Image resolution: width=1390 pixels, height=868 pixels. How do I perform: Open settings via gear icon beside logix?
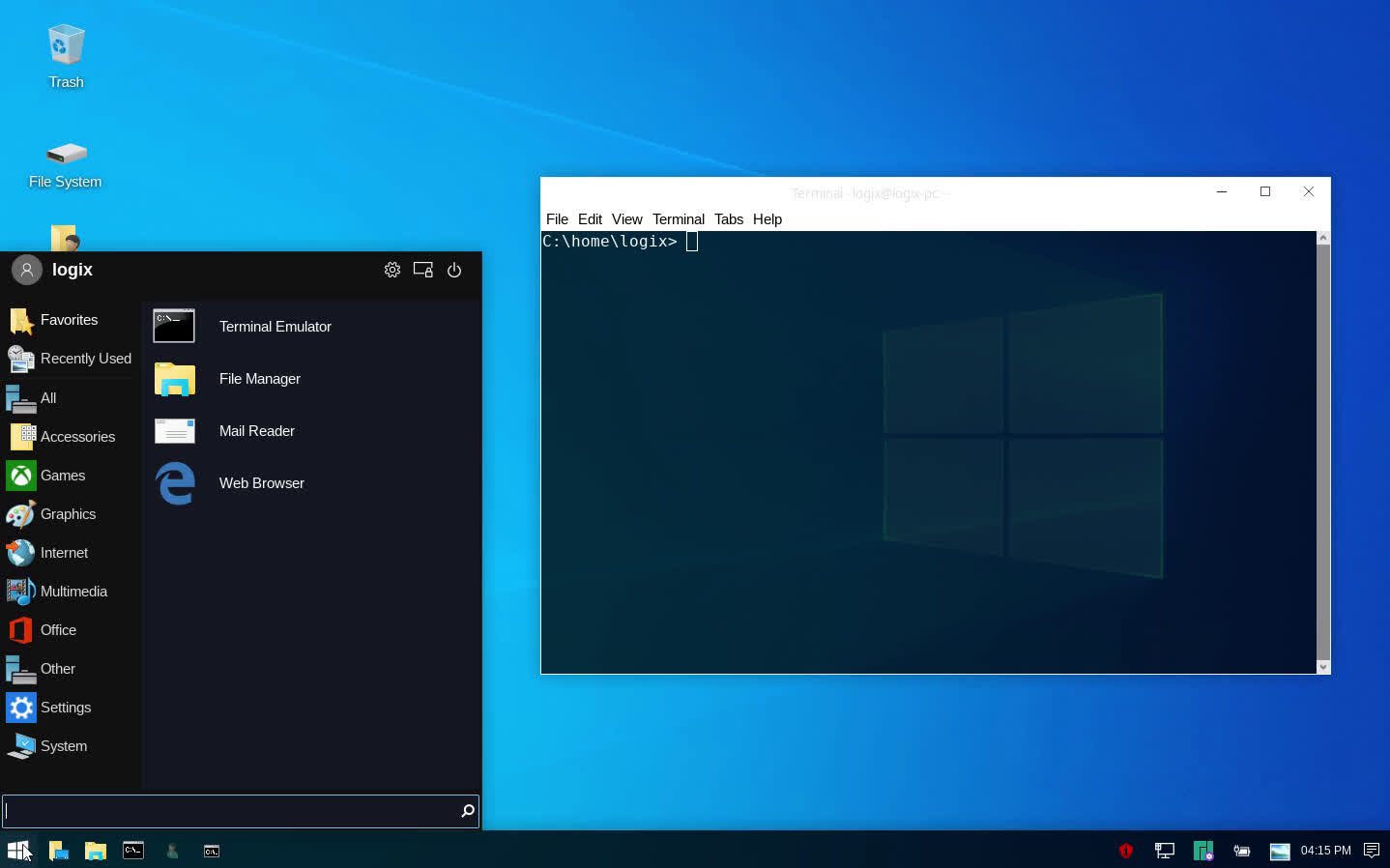tap(391, 271)
